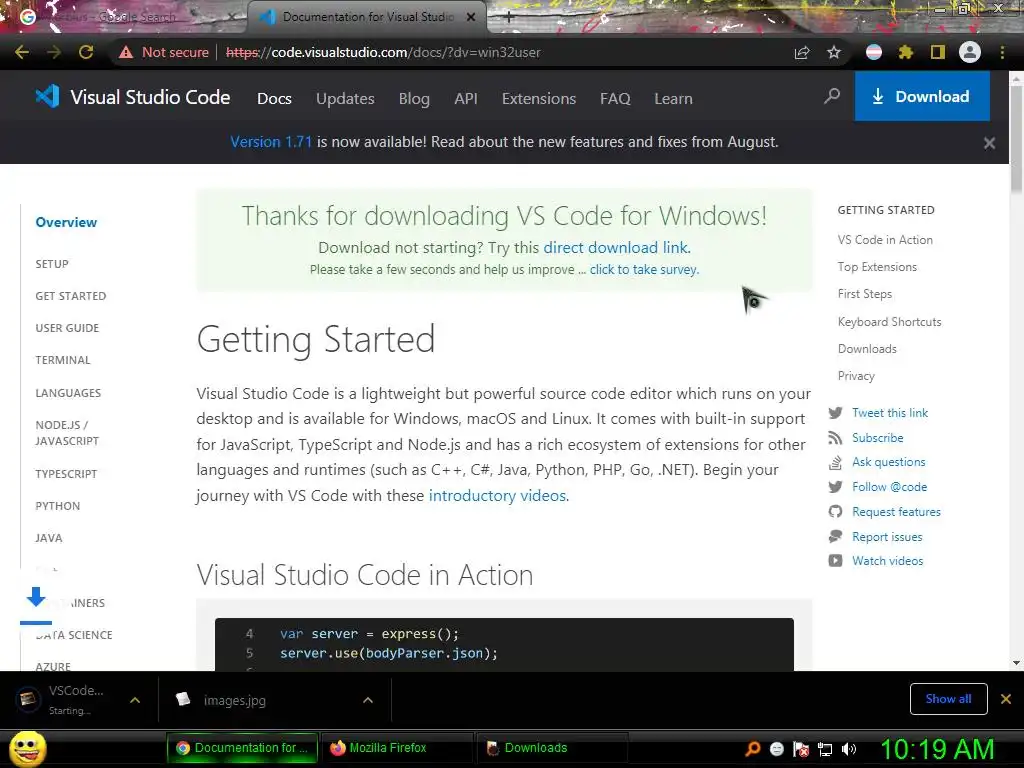Click the scrollbar down arrow
Screen dimensions: 1024x768
pos(1016,663)
